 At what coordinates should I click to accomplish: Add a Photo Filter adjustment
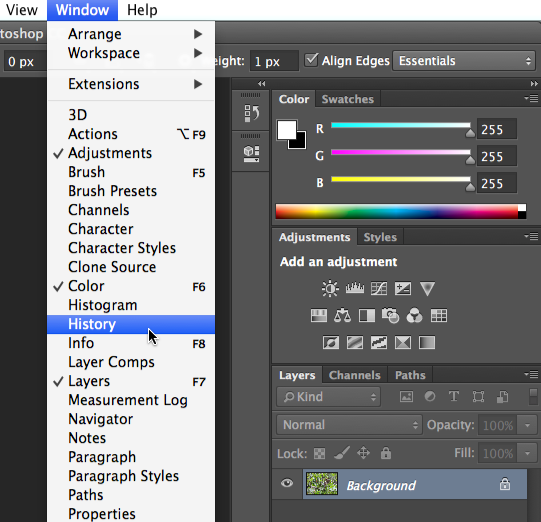point(391,316)
